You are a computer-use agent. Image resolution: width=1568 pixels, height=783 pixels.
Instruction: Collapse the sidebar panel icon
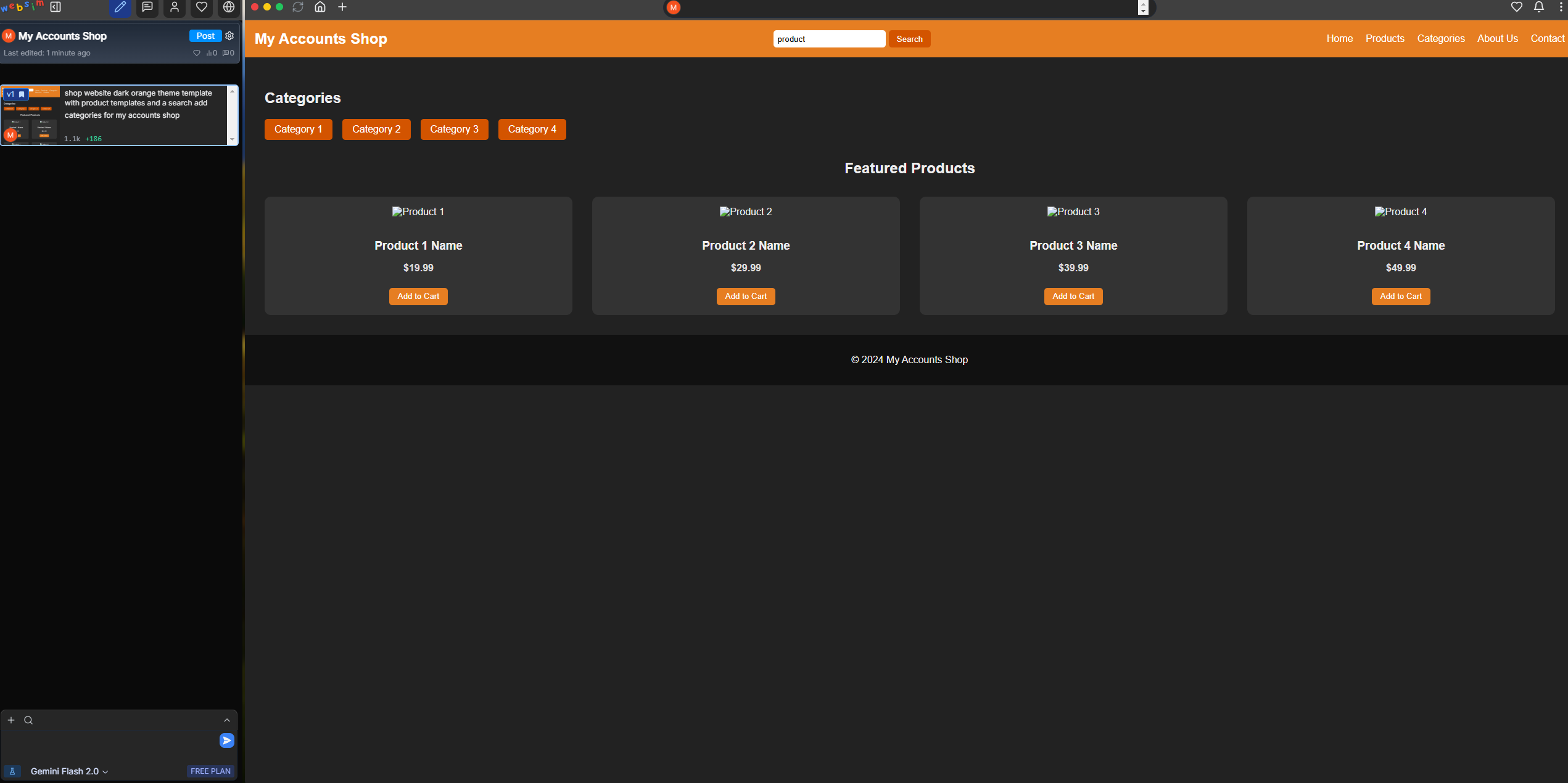coord(56,7)
